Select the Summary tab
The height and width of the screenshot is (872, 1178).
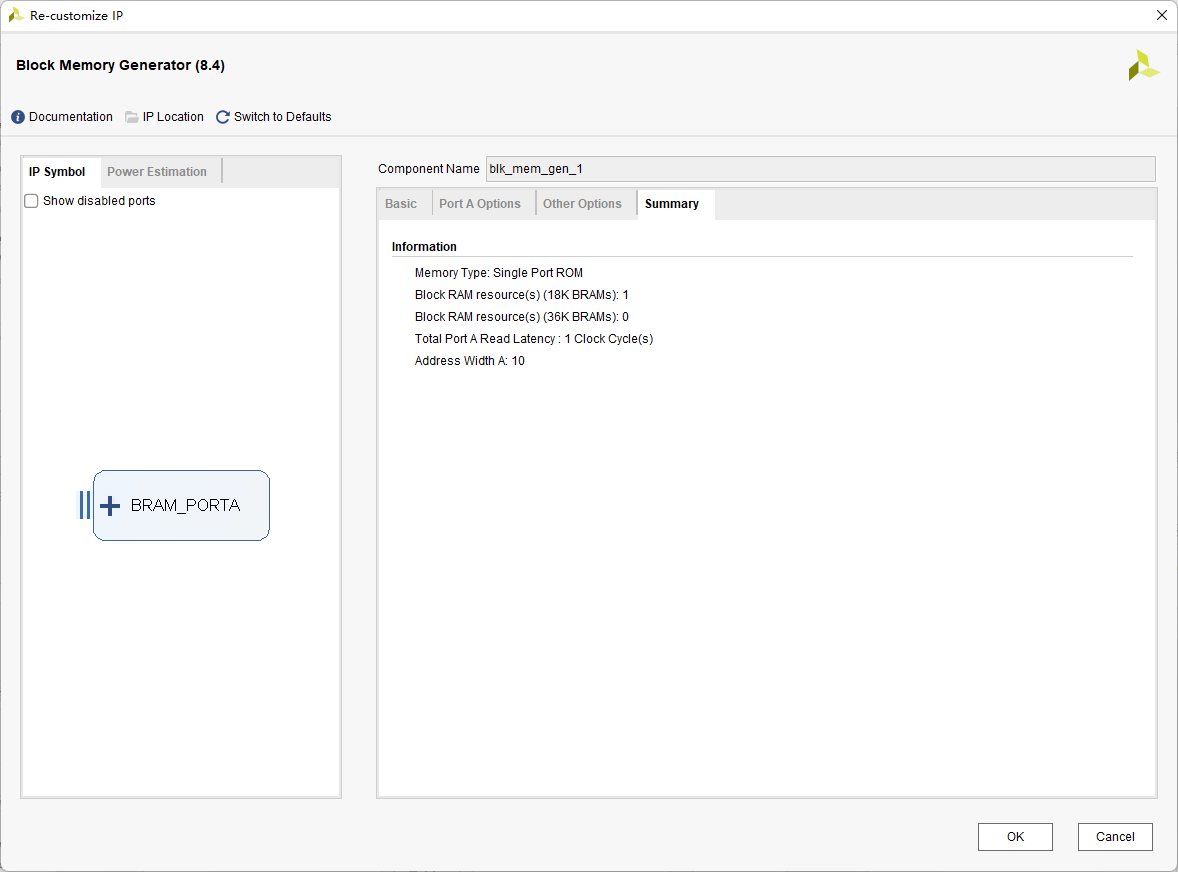tap(672, 204)
